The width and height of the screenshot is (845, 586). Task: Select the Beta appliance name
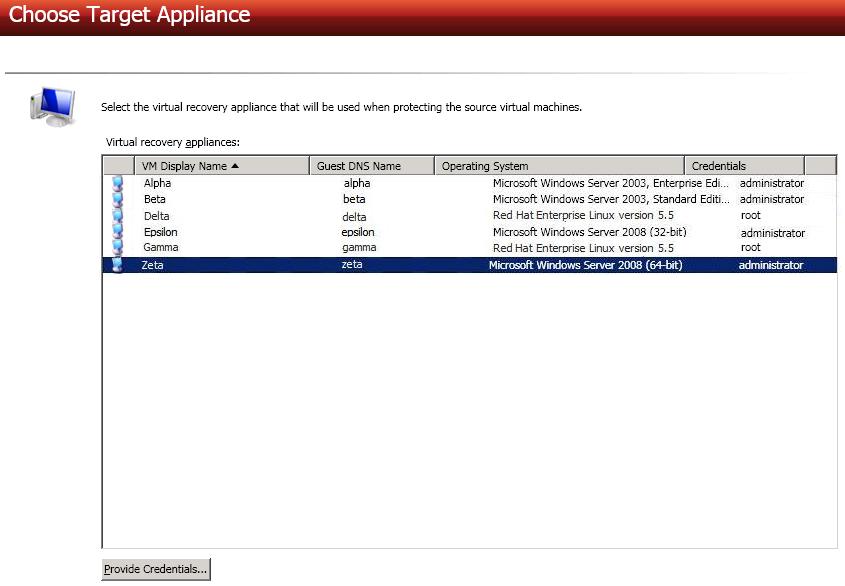pos(155,199)
